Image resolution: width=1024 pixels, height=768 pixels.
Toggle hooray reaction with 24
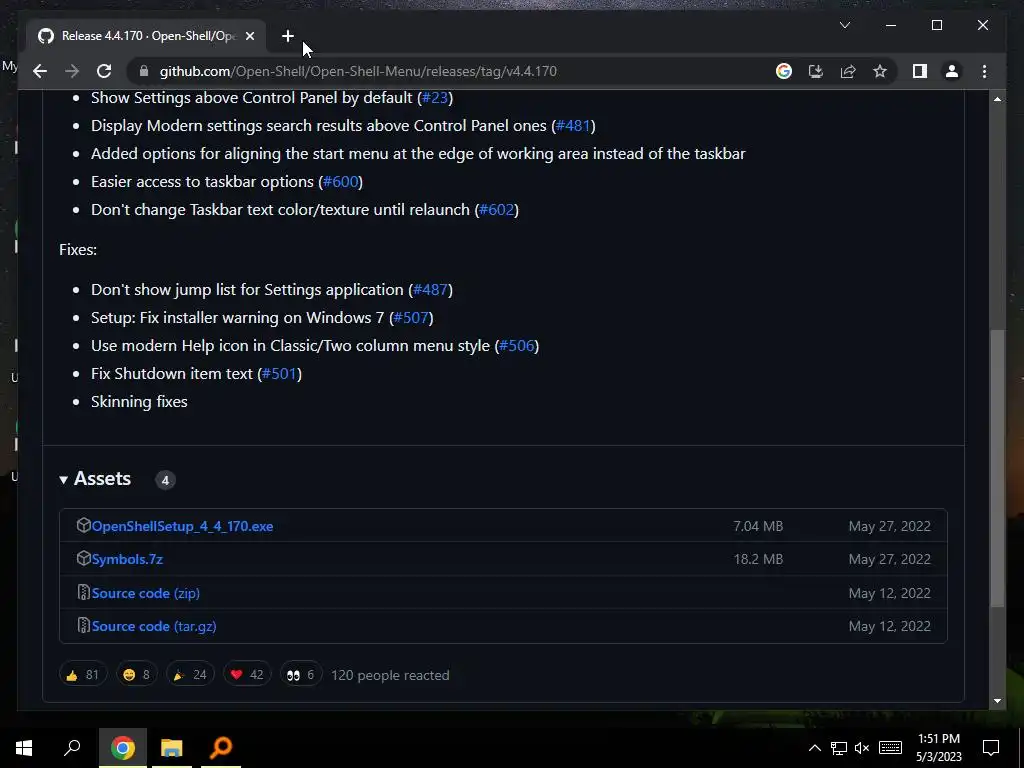pyautogui.click(x=190, y=675)
